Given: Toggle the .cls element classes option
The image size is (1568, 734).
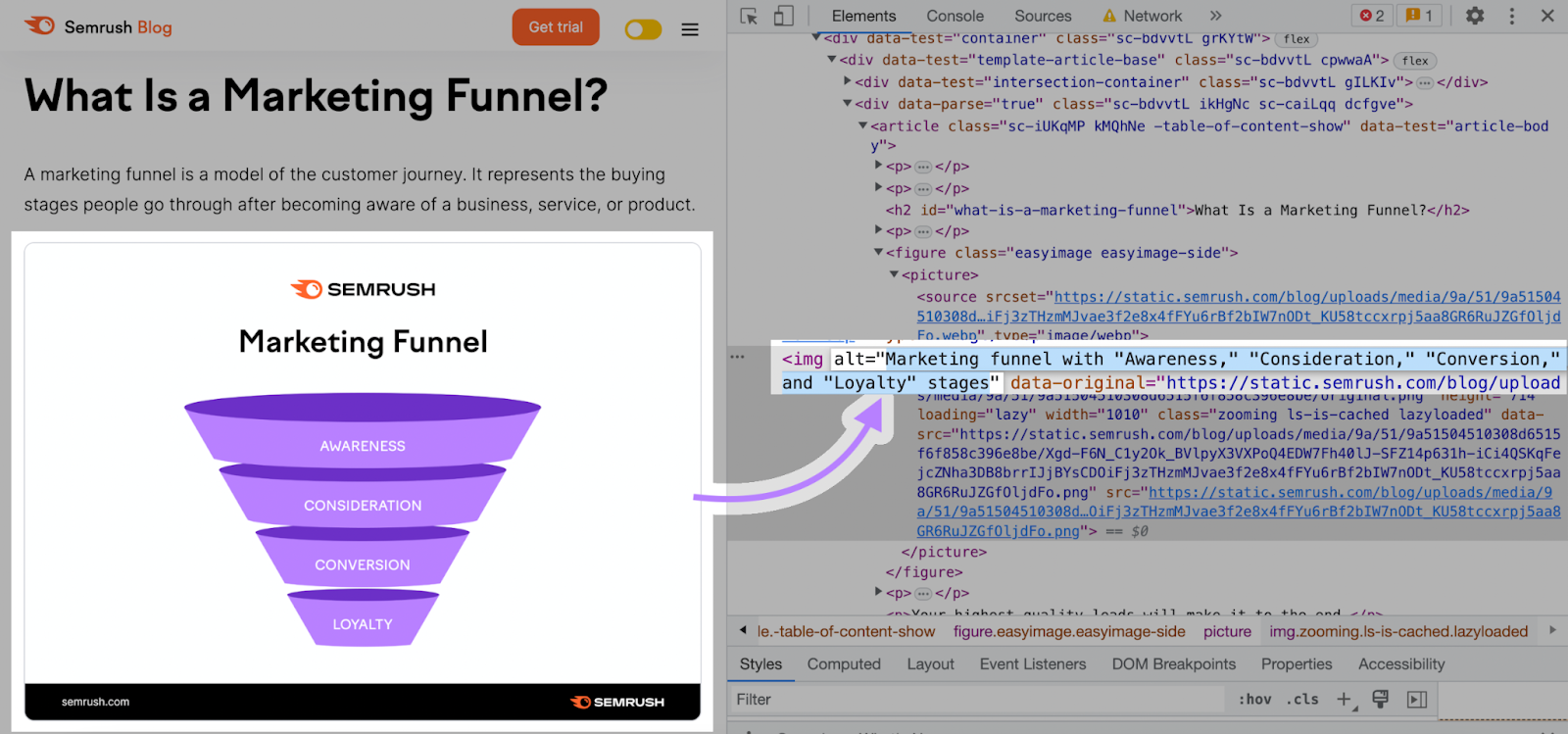Looking at the screenshot, I should (x=1304, y=699).
